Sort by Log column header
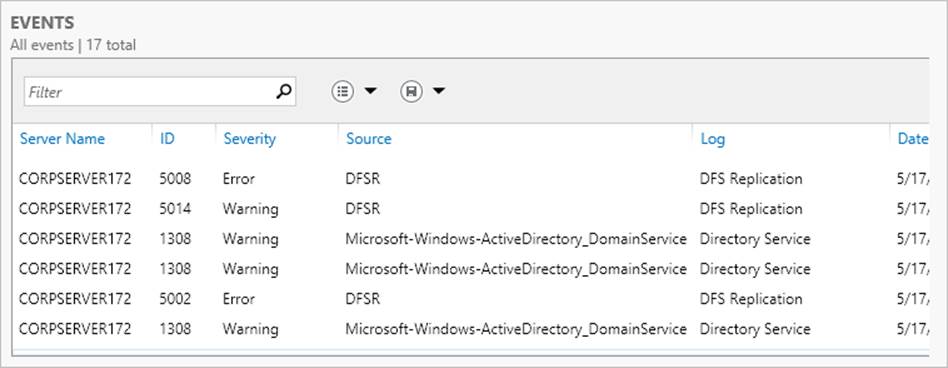 pos(713,140)
